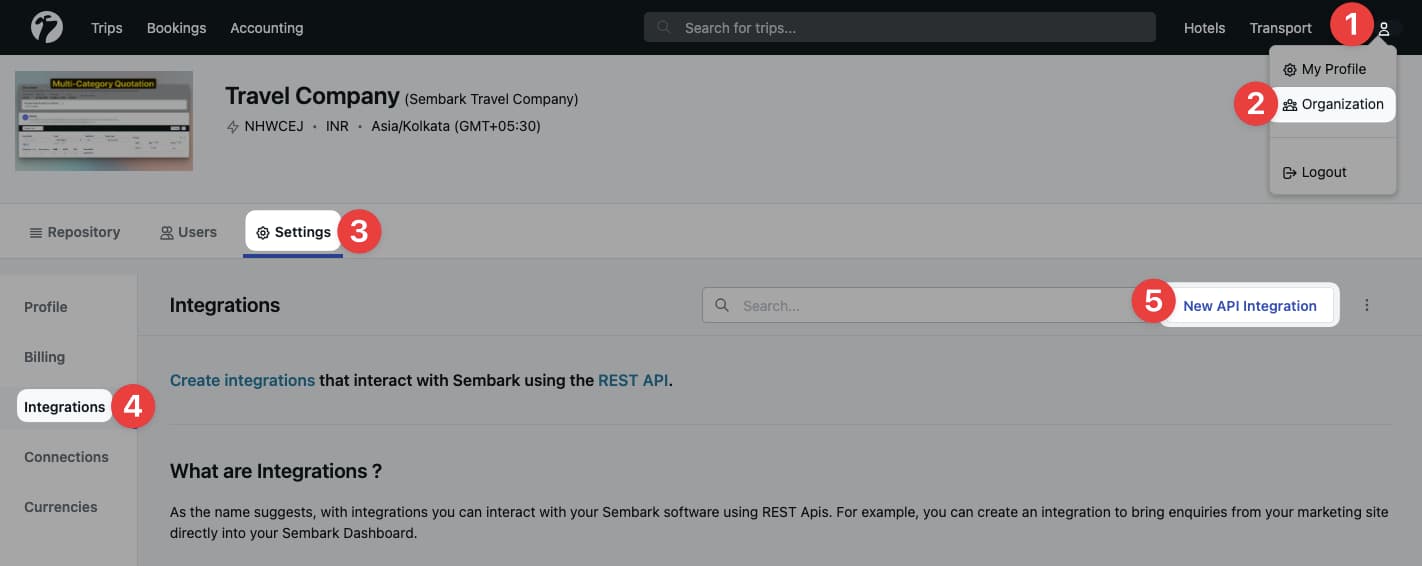The image size is (1422, 566).
Task: Focus the Search for trips field
Action: (900, 28)
